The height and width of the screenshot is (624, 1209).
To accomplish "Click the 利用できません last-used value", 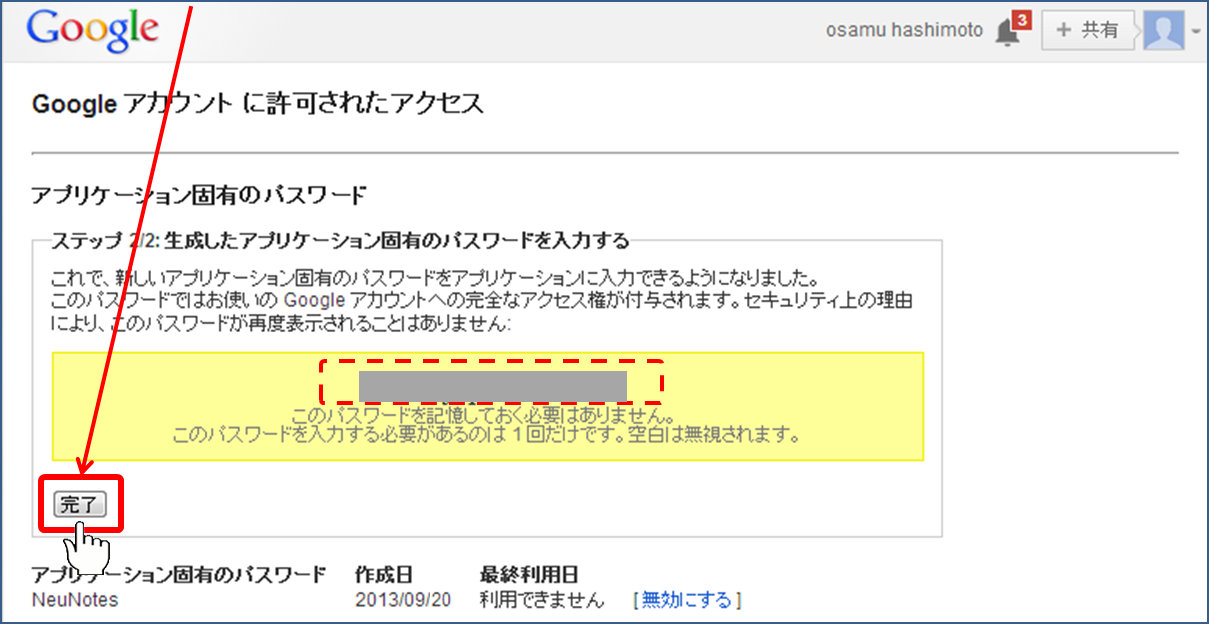I will click(x=542, y=600).
